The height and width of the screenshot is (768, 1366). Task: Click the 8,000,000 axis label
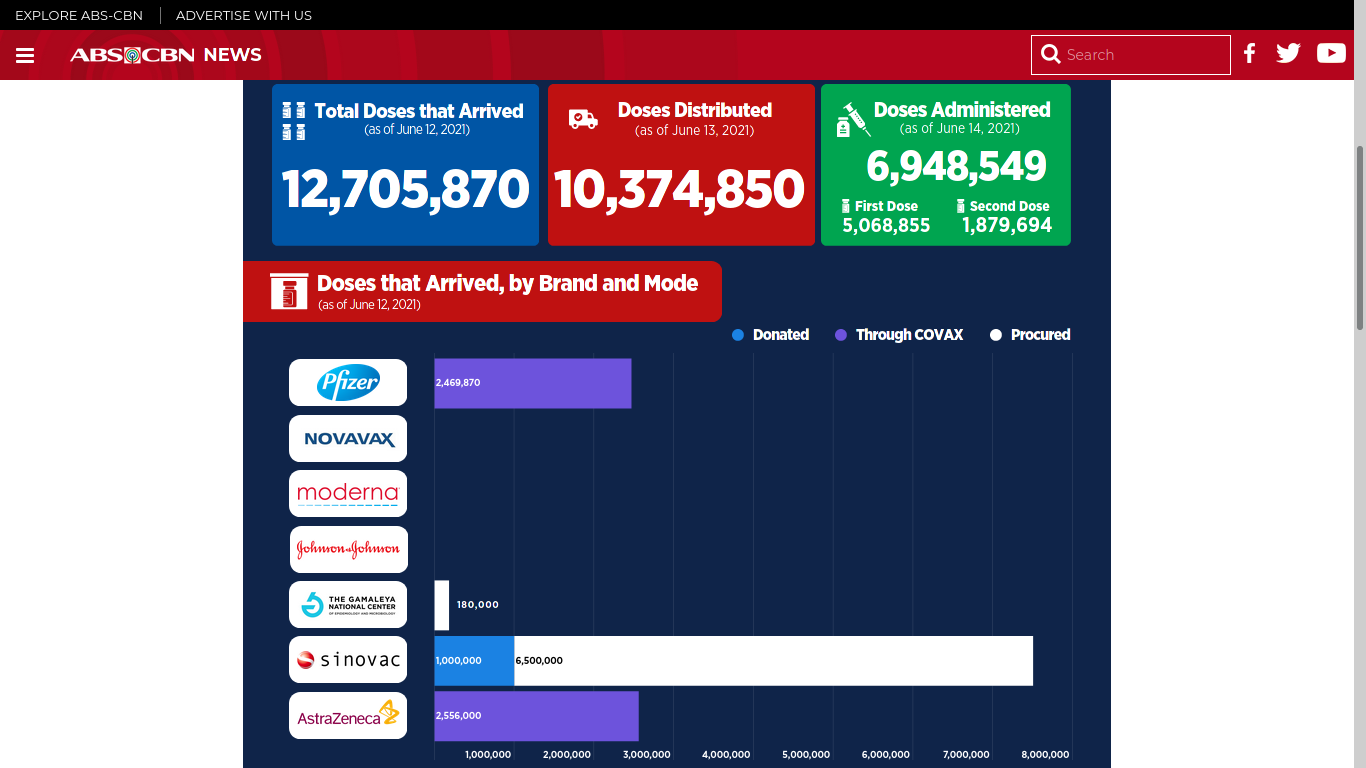pos(1045,755)
